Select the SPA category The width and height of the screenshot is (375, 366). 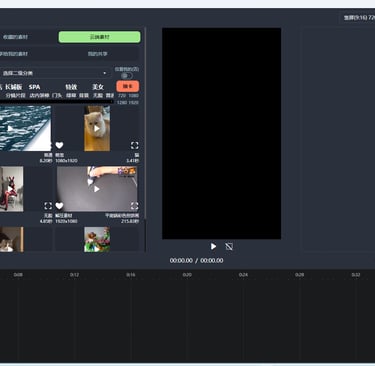click(x=34, y=87)
